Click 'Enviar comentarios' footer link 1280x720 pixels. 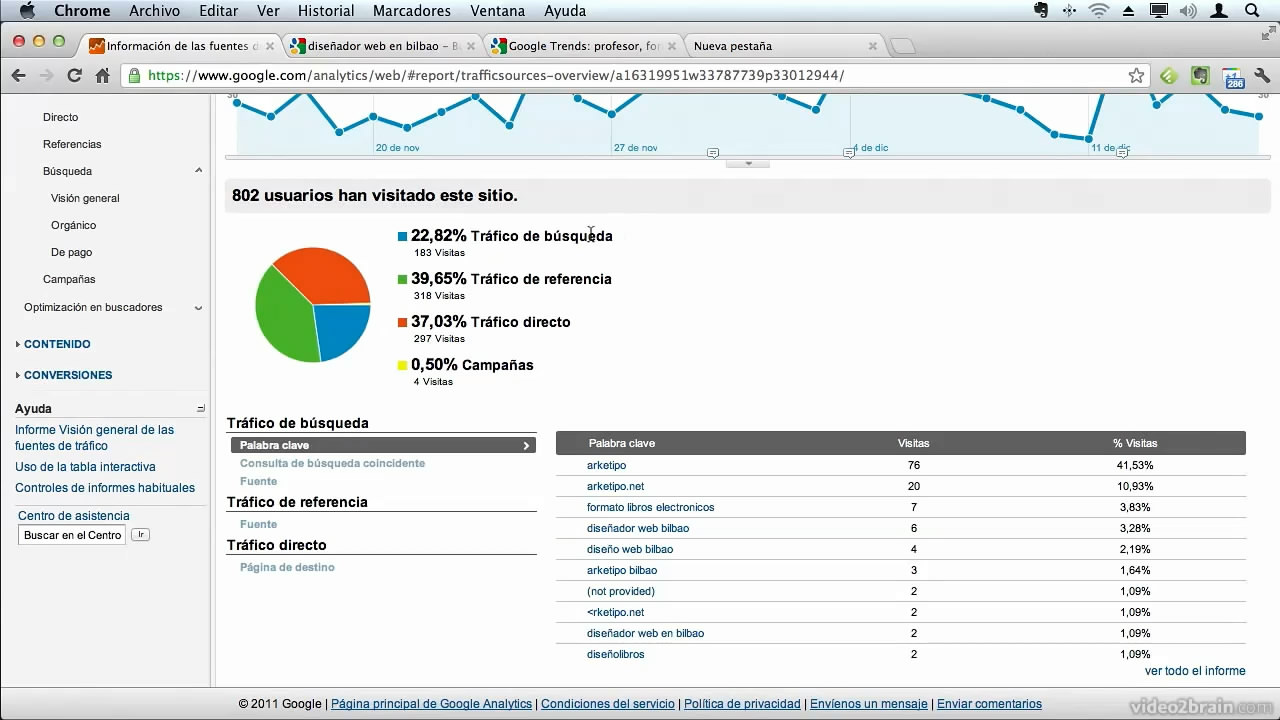pyautogui.click(x=989, y=704)
